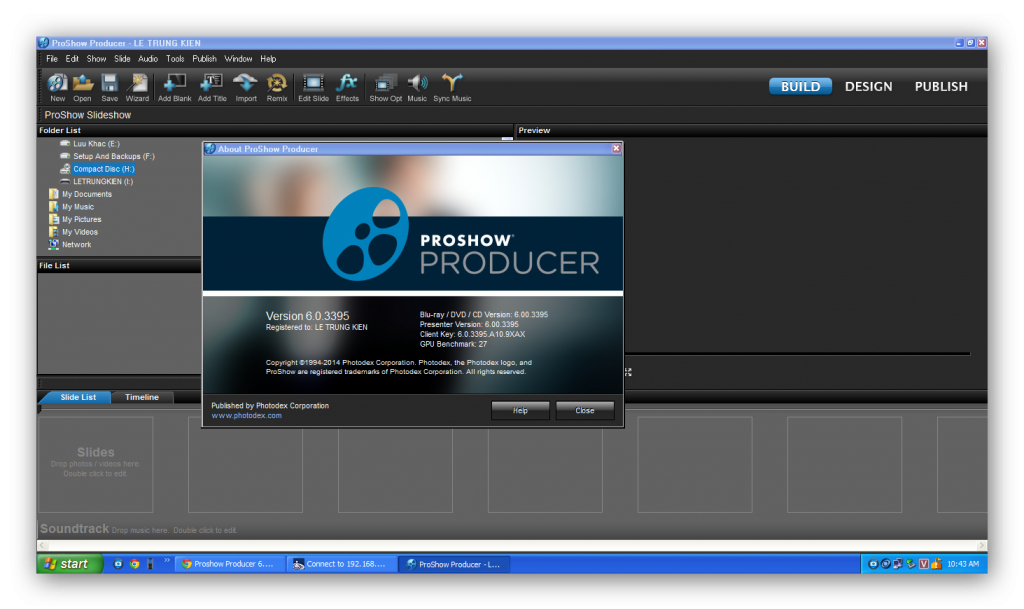Click the 'GPU Benchmark: 27' text

453,344
